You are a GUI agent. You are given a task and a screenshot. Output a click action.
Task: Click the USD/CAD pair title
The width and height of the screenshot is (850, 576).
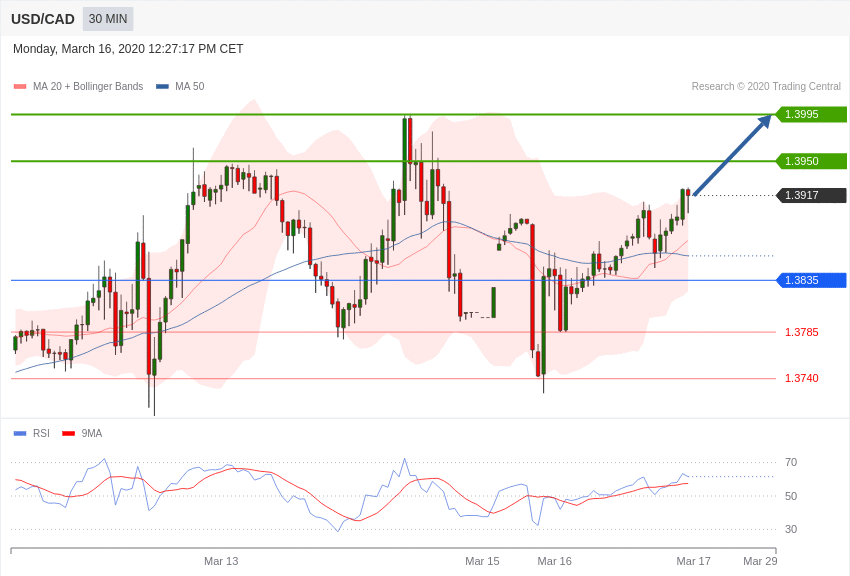click(x=43, y=19)
